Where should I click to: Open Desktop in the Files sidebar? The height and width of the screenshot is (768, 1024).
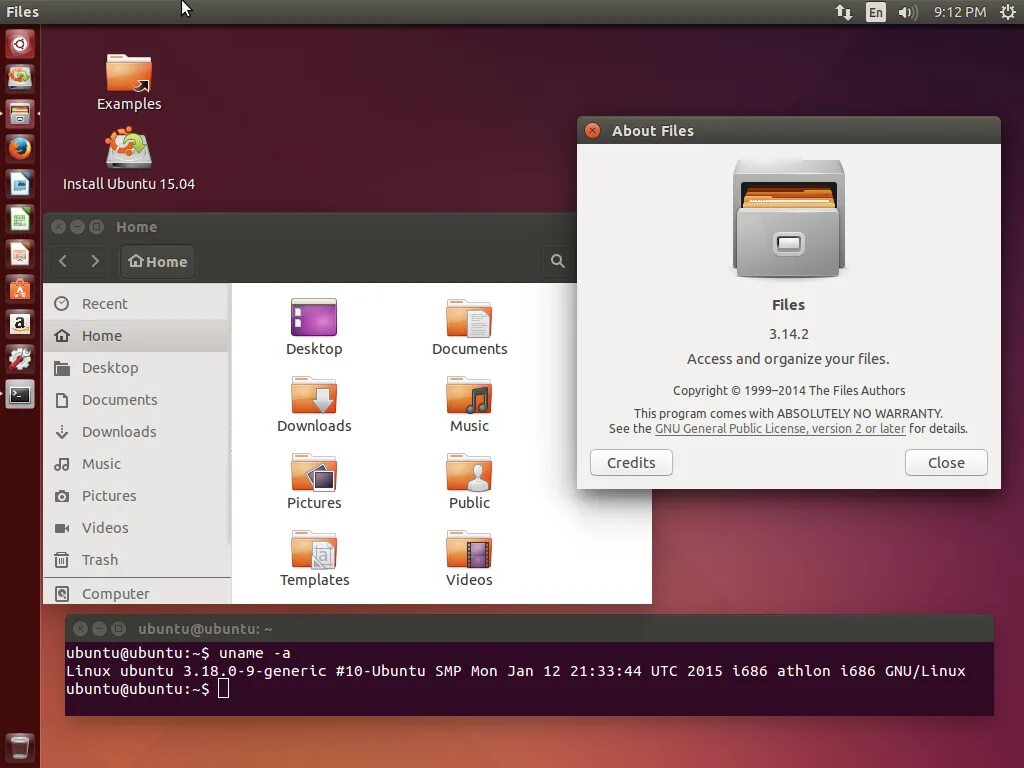click(x=136, y=368)
